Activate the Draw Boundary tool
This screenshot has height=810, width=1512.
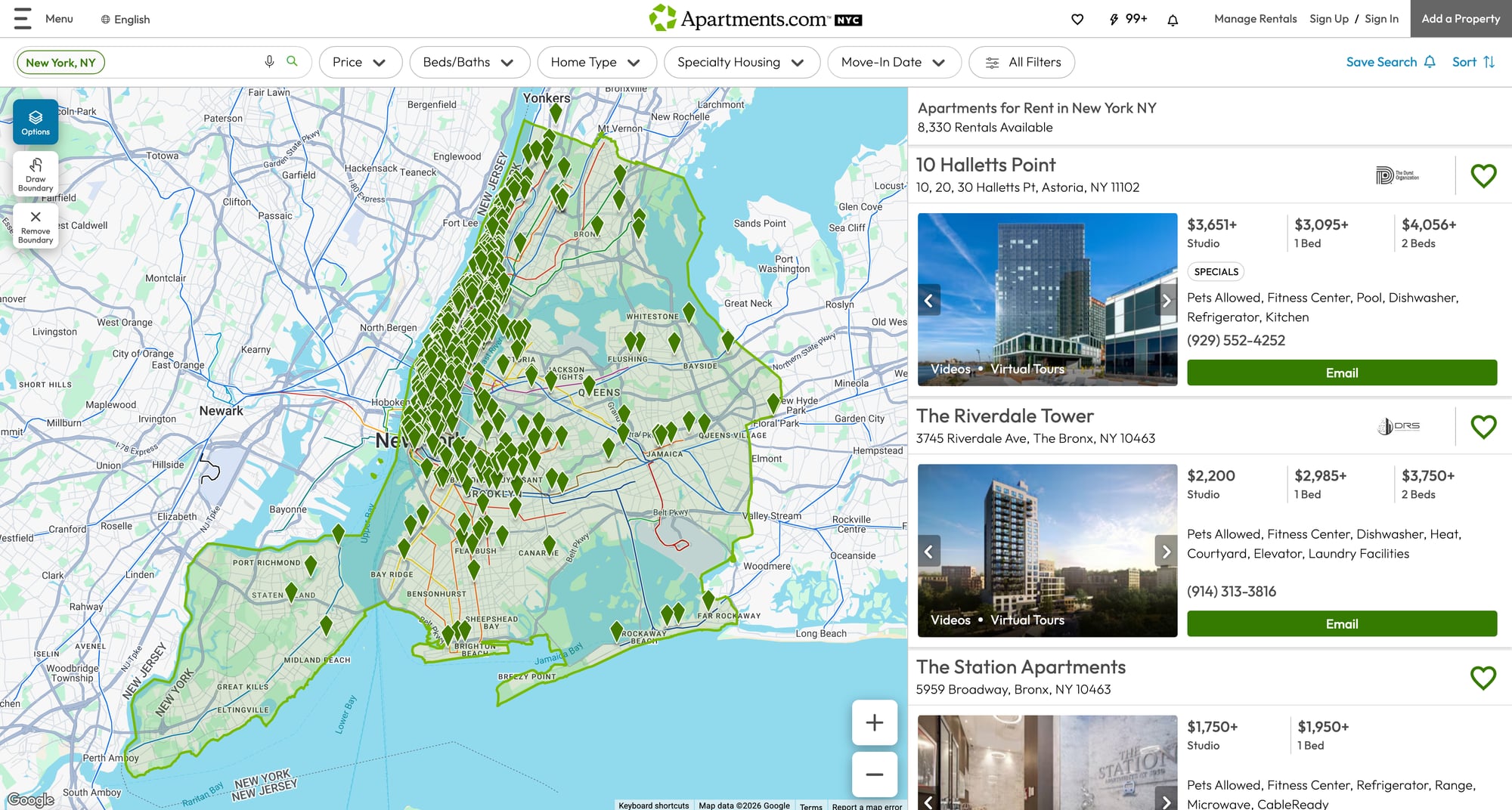pyautogui.click(x=36, y=175)
